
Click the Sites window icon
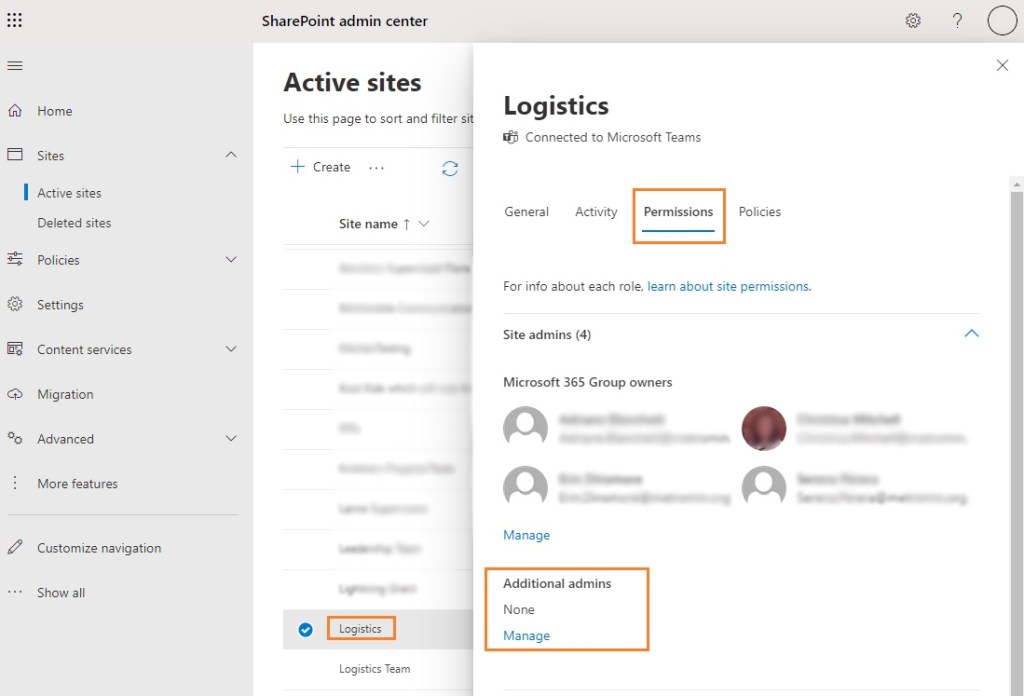15,155
